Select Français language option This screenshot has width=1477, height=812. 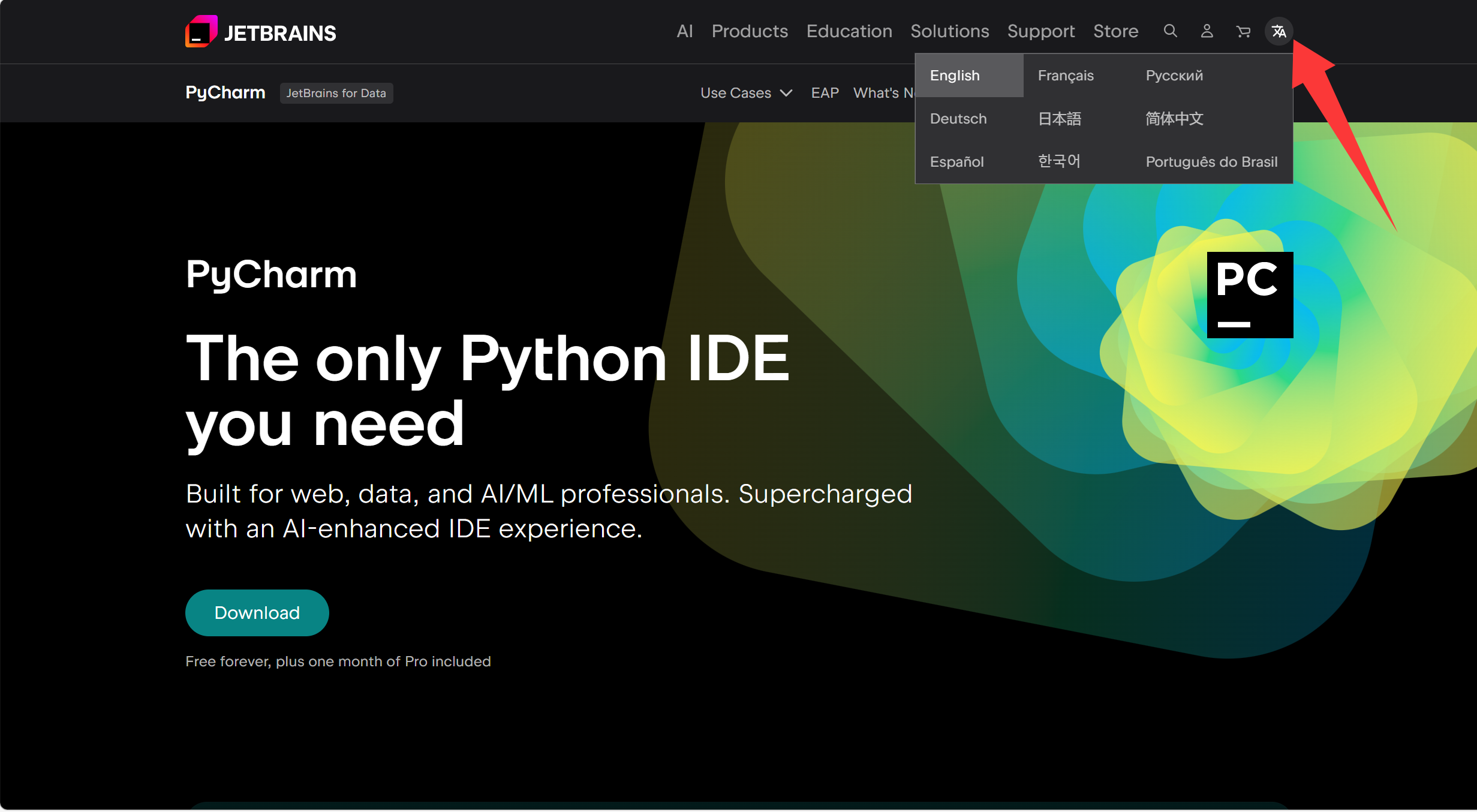[x=1066, y=76]
